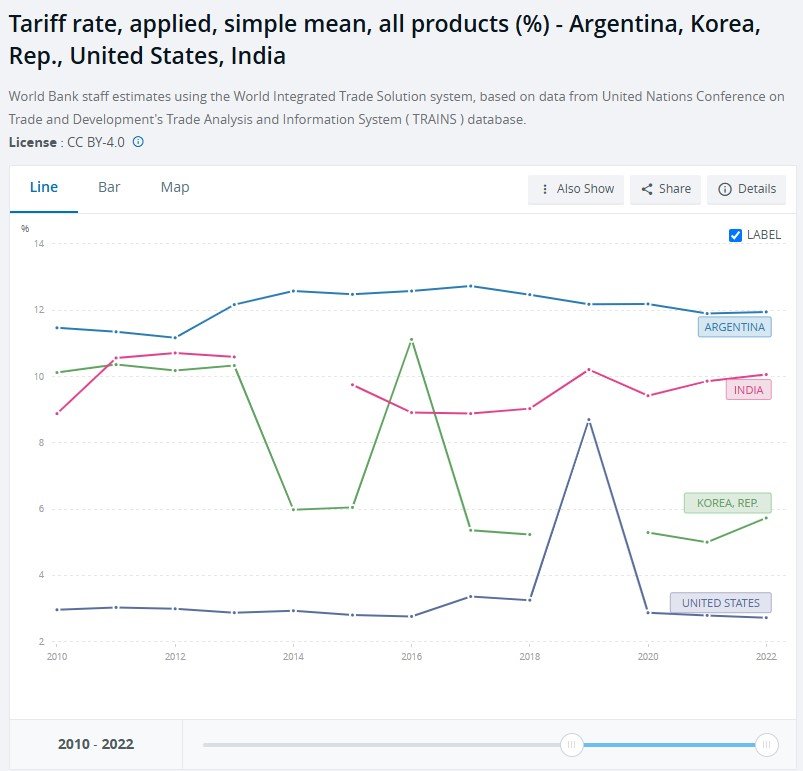Click the Korea 2016 peak data point
803x771 pixels.
412,340
